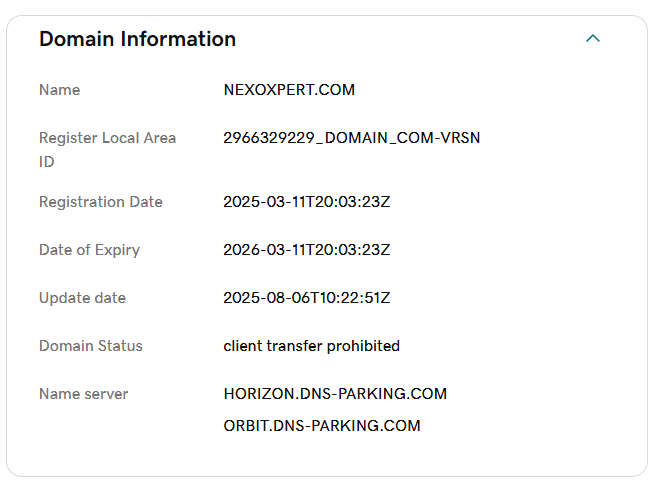Select the HORIZON.DNS-PARKING.COM name server
The image size is (661, 491).
click(x=335, y=394)
